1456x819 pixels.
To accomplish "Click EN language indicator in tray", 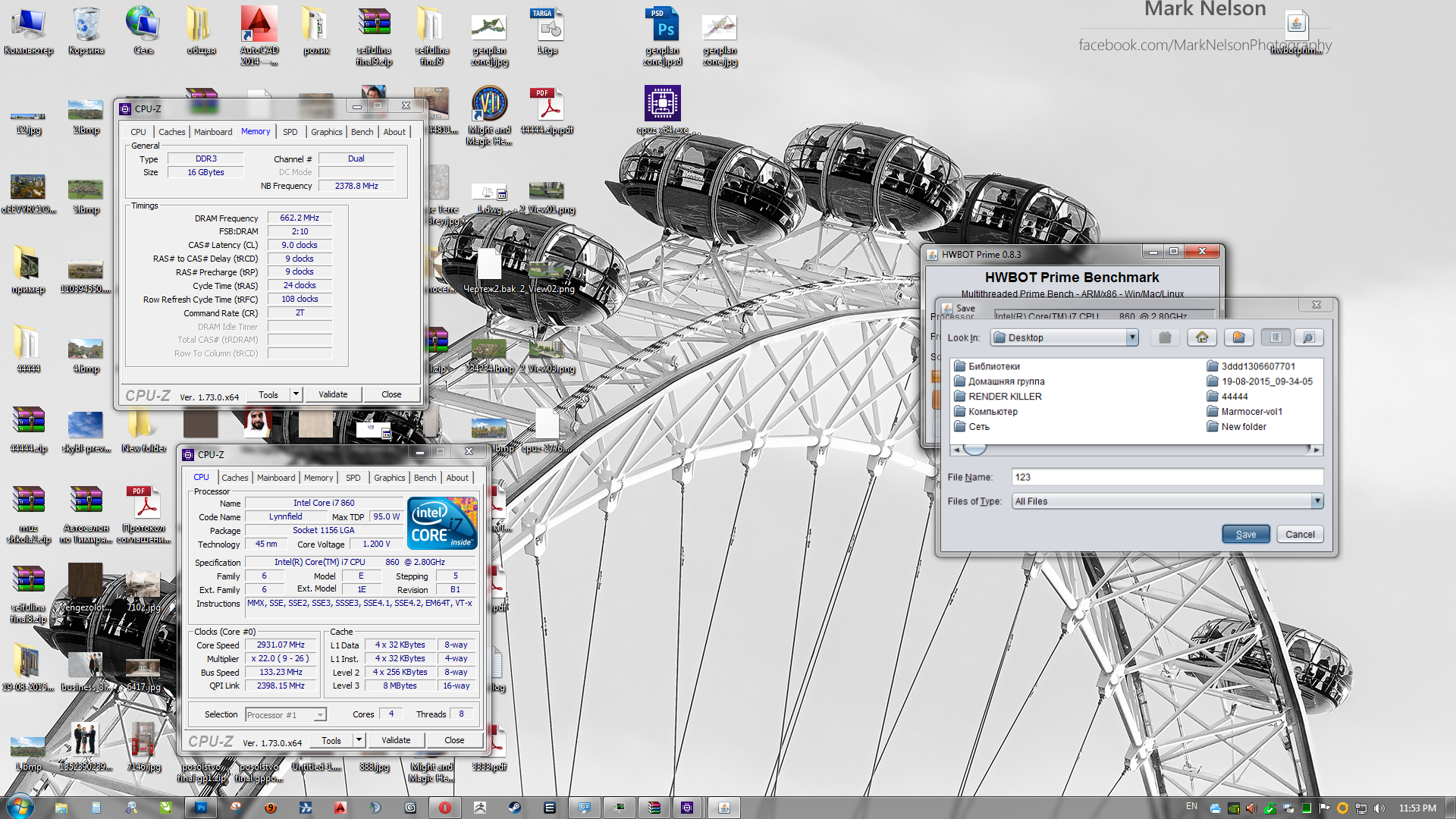I will pyautogui.click(x=1191, y=806).
